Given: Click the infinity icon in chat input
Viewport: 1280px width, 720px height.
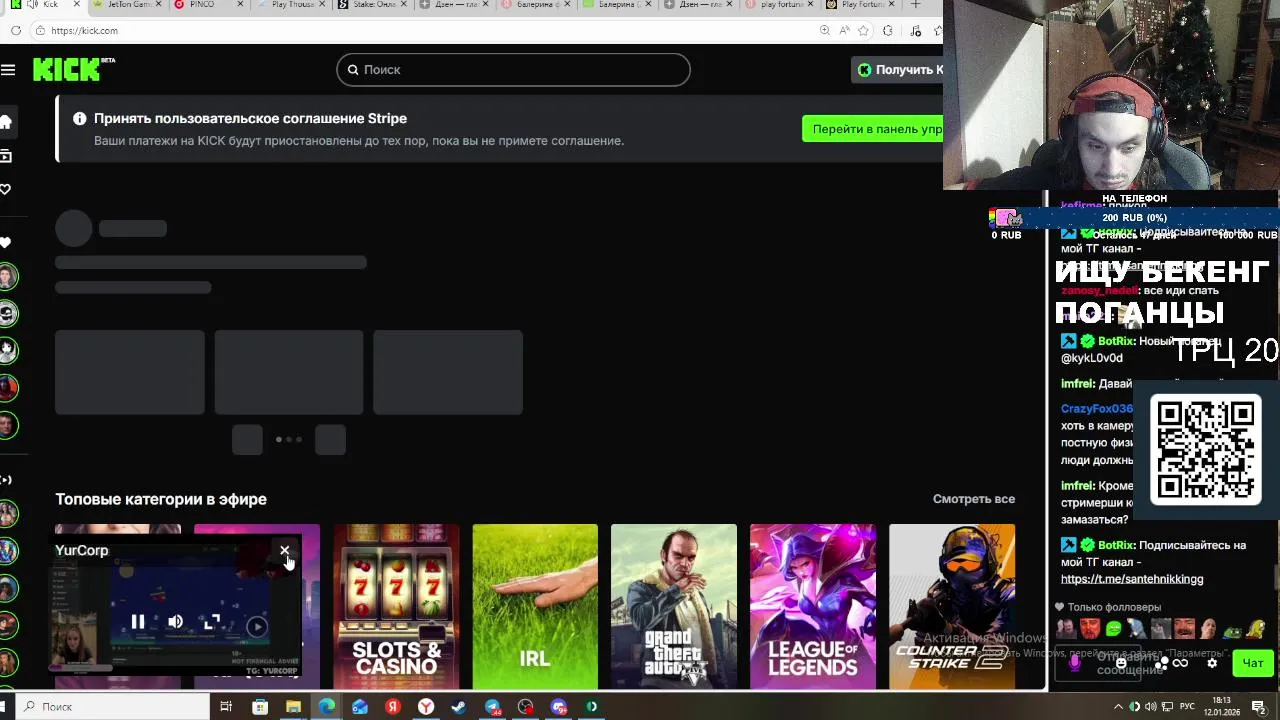Looking at the screenshot, I should (1180, 663).
